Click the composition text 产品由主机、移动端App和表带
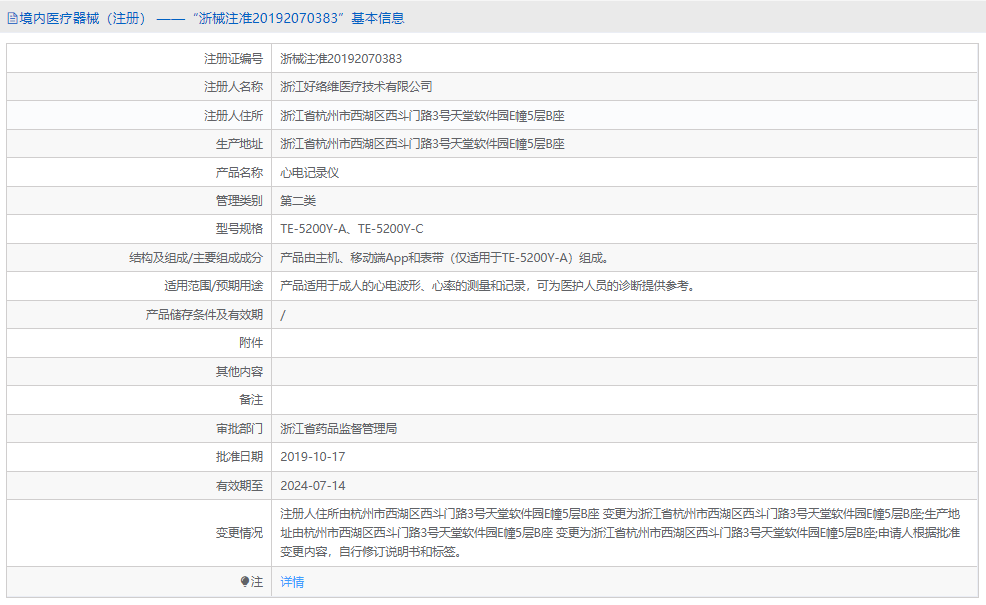Viewport: 986px width, 605px height. coord(362,258)
